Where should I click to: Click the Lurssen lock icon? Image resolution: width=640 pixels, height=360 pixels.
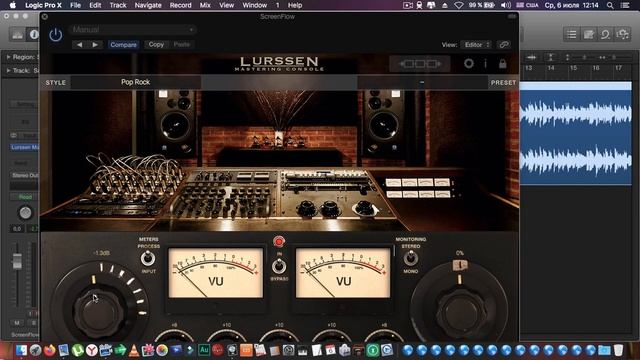[x=502, y=64]
